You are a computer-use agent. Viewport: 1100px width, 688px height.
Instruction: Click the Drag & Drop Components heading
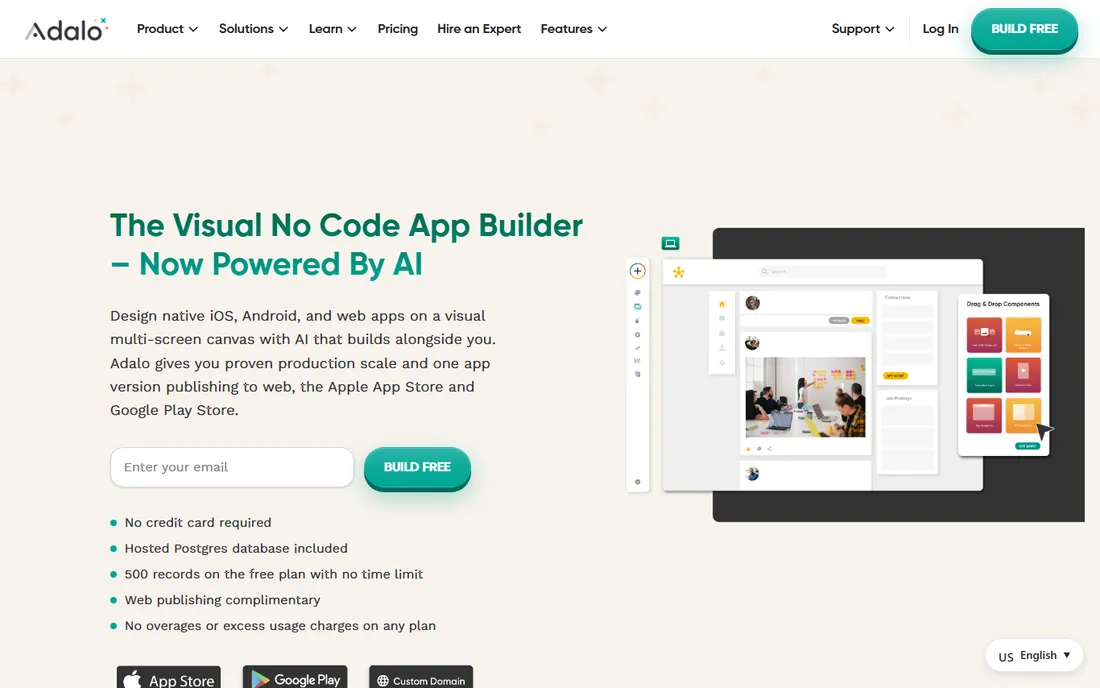click(x=1003, y=304)
